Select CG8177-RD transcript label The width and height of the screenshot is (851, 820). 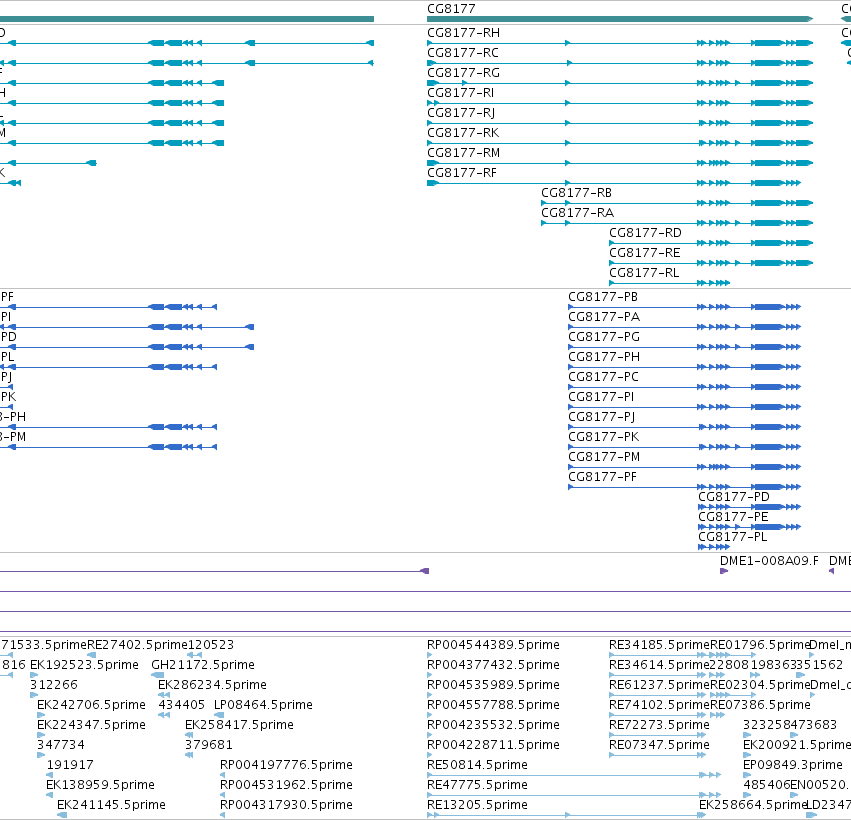coord(645,233)
